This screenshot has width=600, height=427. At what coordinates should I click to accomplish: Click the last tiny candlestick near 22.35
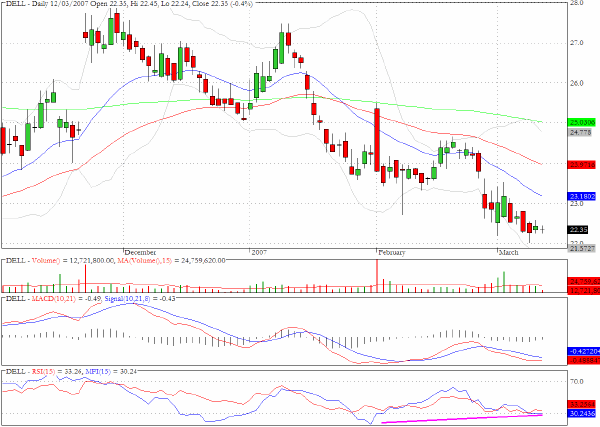click(543, 230)
